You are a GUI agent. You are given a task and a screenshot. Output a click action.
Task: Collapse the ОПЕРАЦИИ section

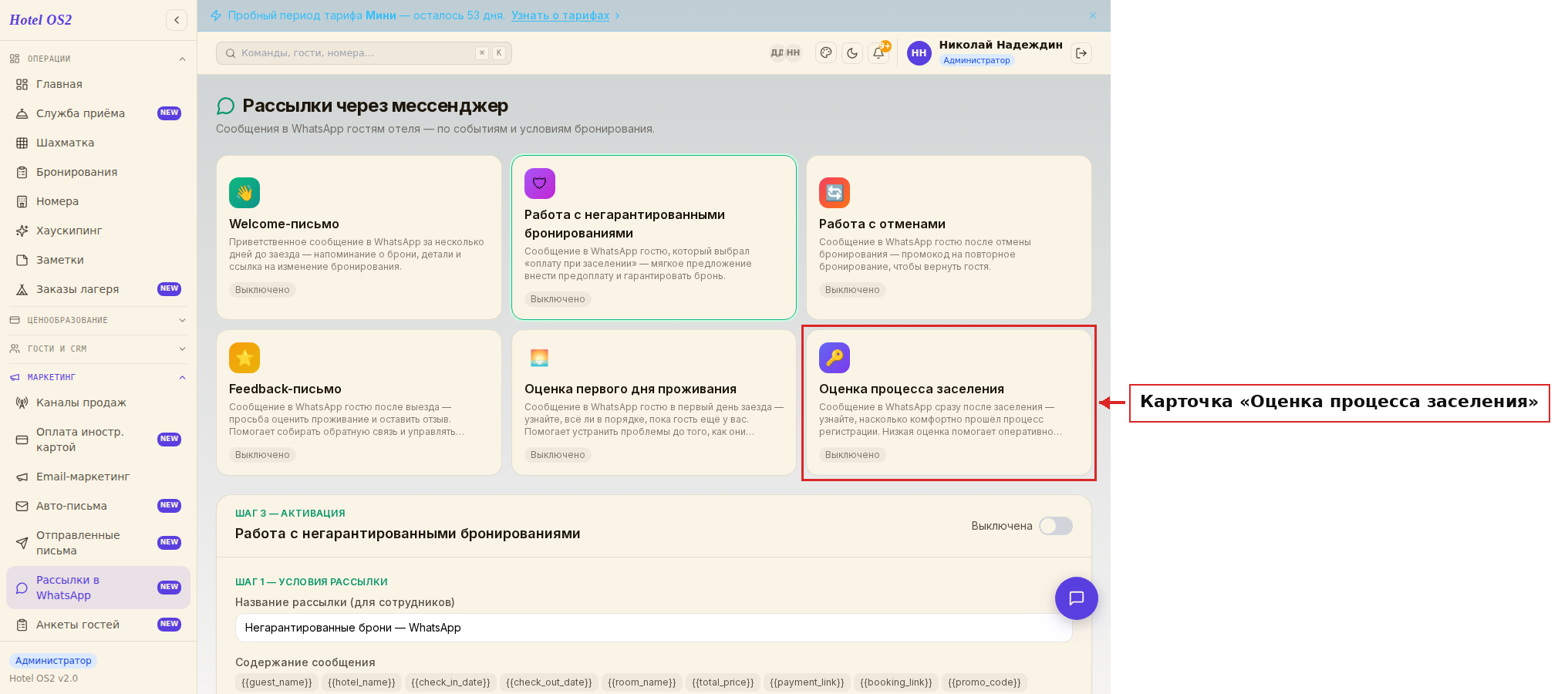pyautogui.click(x=98, y=59)
